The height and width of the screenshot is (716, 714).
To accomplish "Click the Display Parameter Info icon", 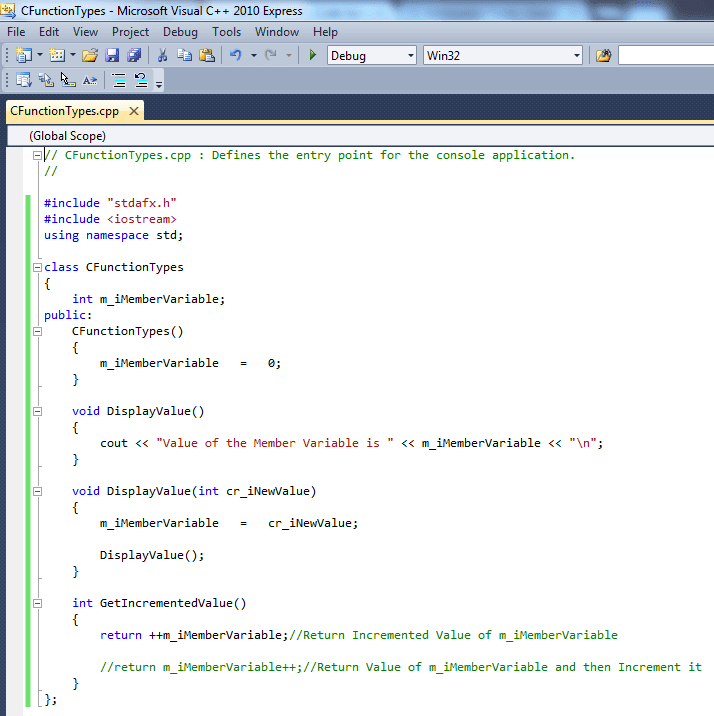I will click(x=46, y=80).
